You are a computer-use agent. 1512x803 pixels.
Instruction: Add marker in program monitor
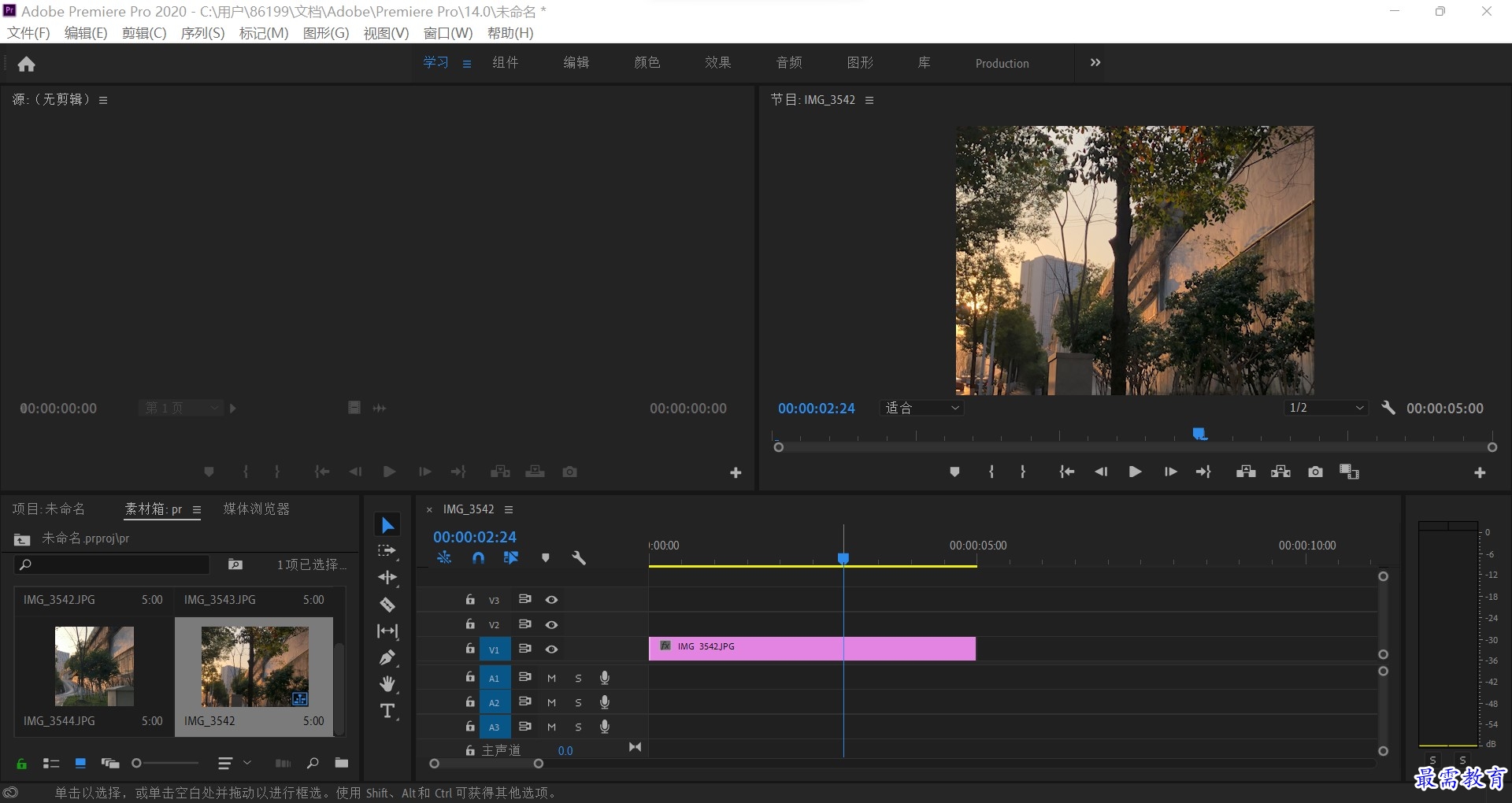click(954, 472)
